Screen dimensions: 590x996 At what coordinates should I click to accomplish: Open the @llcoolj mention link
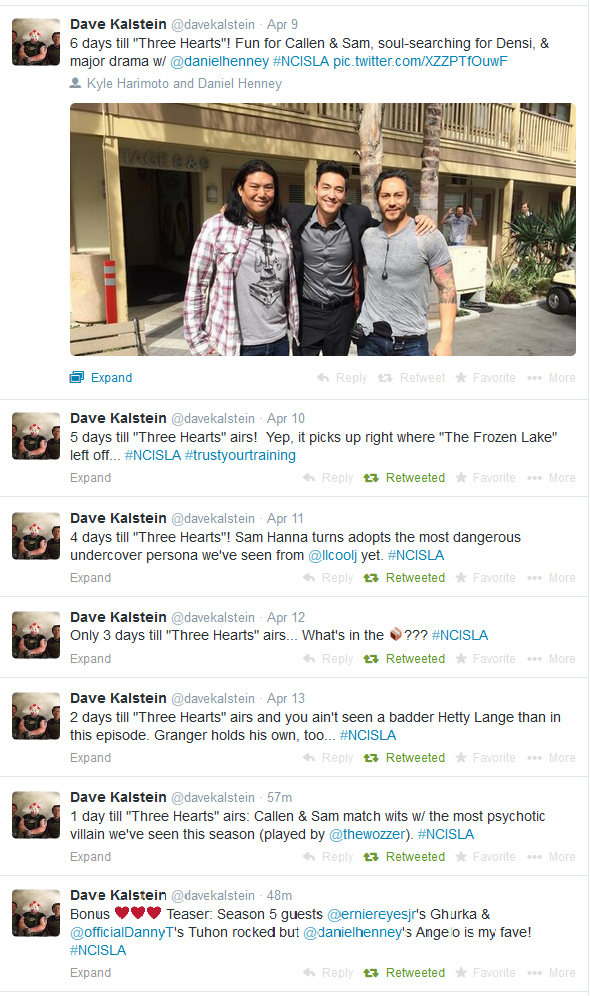(x=333, y=556)
